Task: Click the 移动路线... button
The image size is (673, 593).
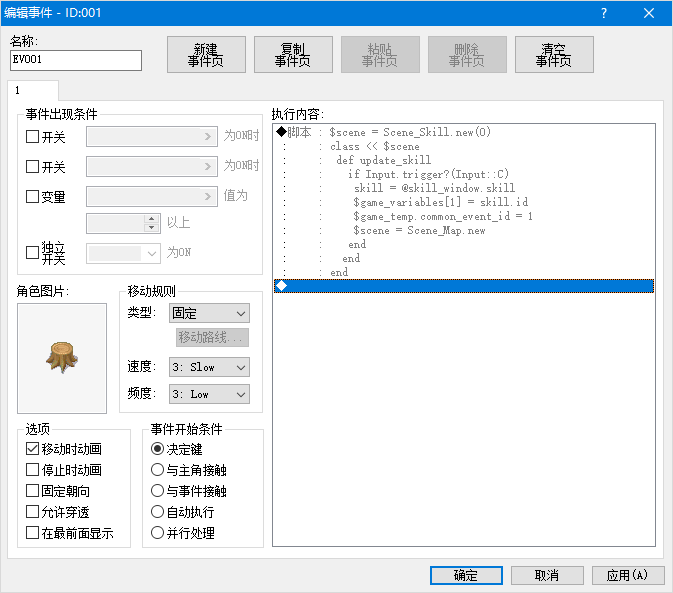Action: click(212, 338)
